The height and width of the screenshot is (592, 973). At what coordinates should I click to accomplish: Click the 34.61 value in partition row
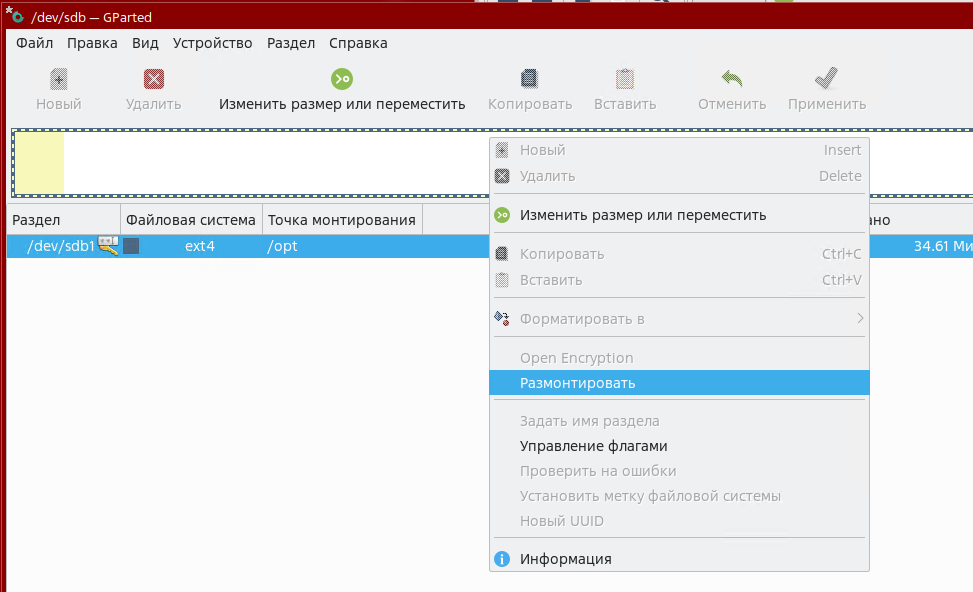tap(931, 246)
